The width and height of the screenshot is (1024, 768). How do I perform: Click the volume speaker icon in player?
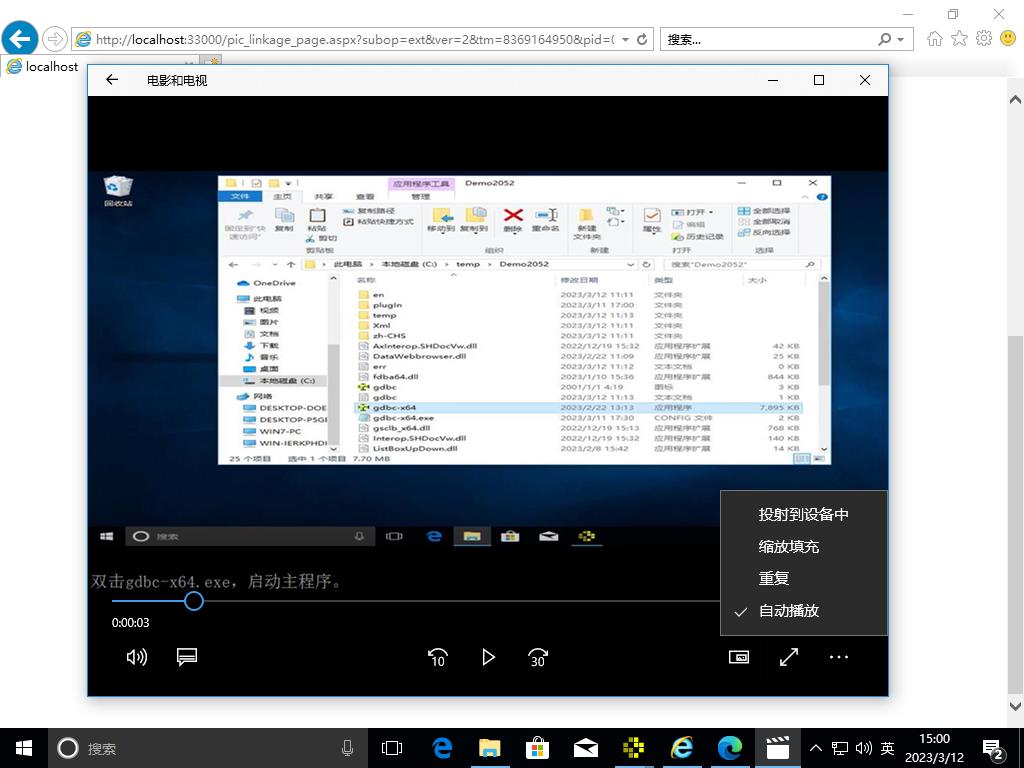coord(137,657)
